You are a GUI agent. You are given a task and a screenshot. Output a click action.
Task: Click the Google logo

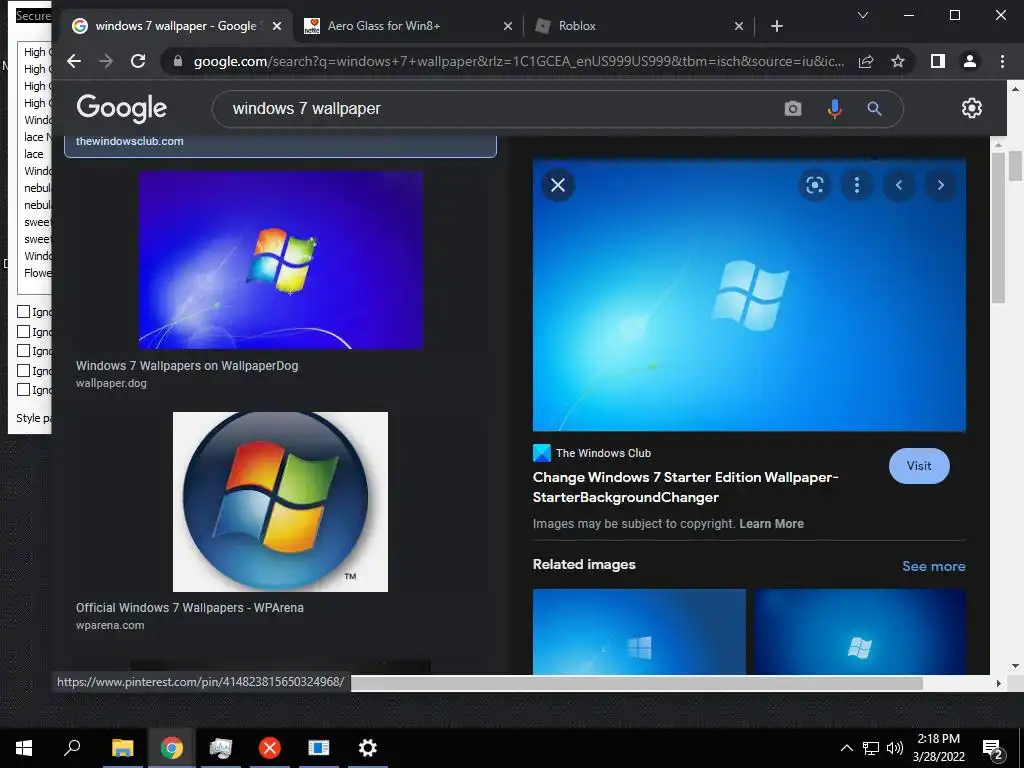(121, 108)
